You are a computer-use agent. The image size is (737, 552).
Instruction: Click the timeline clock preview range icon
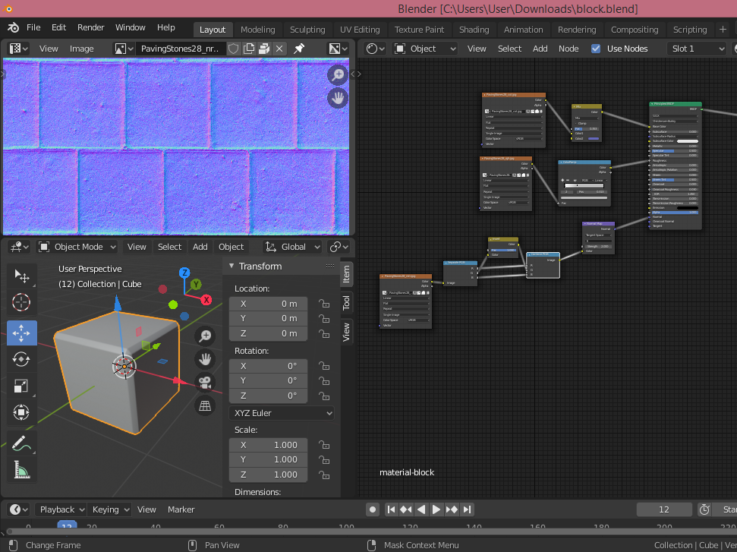point(704,510)
